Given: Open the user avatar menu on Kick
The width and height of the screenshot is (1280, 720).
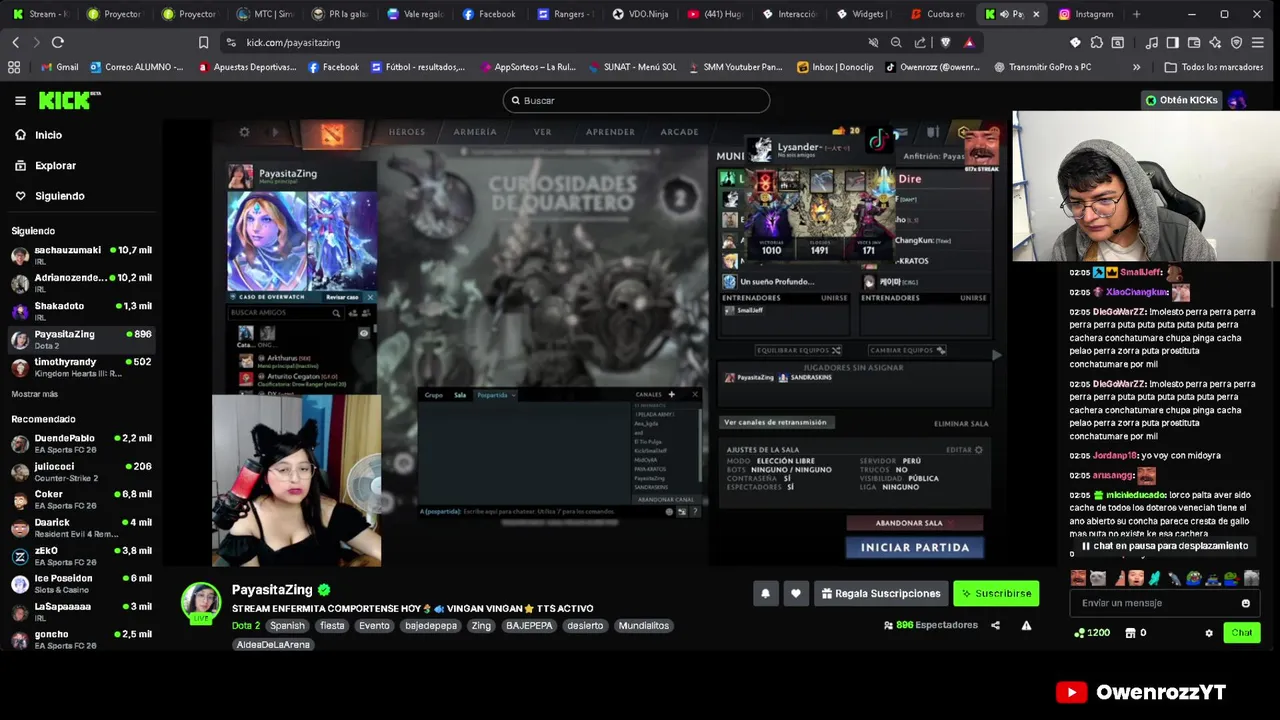Looking at the screenshot, I should coord(1237,100).
